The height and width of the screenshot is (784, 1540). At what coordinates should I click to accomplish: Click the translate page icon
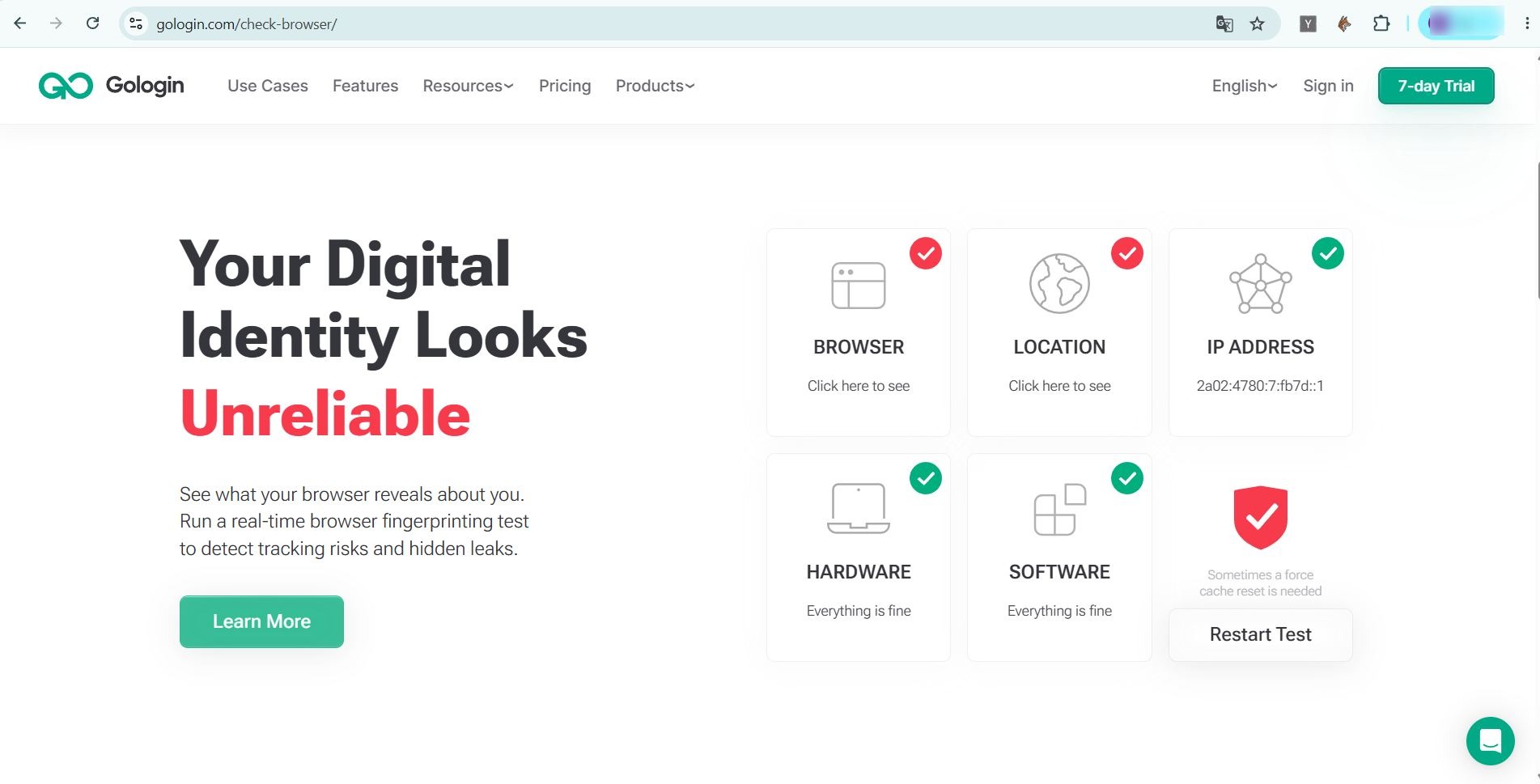pyautogui.click(x=1224, y=23)
